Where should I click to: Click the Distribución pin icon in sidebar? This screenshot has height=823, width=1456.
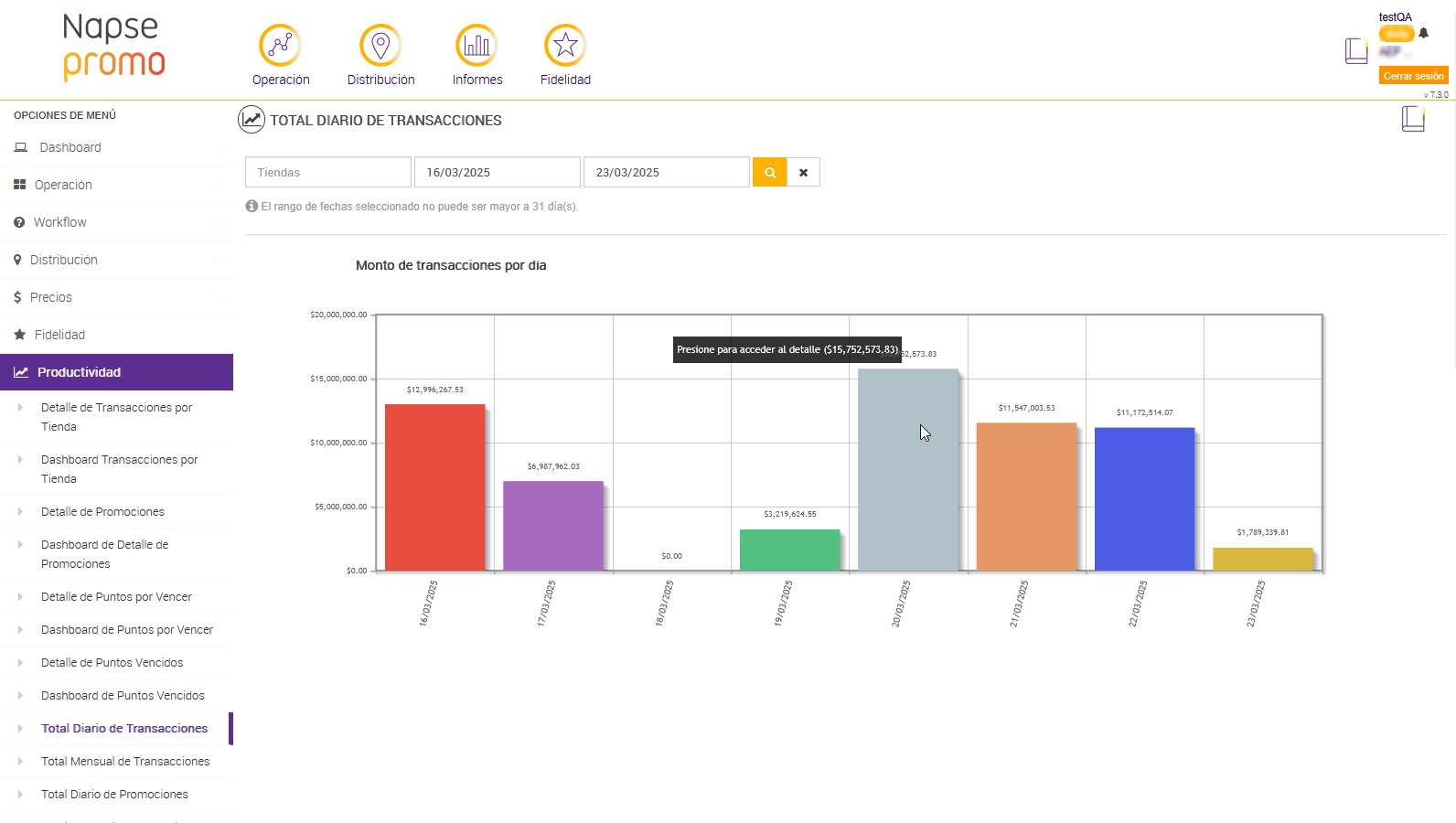(17, 260)
